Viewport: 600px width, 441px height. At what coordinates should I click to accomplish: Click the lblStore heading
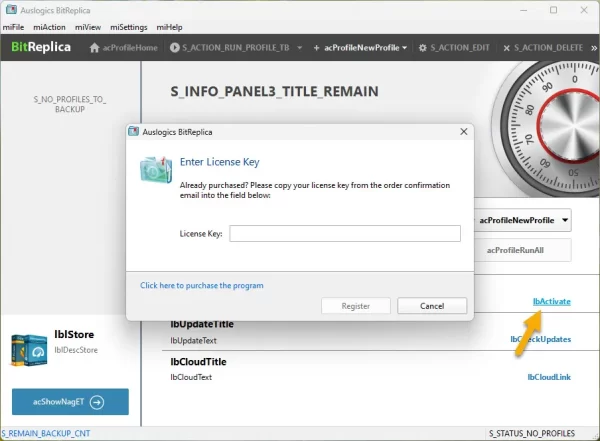74,335
